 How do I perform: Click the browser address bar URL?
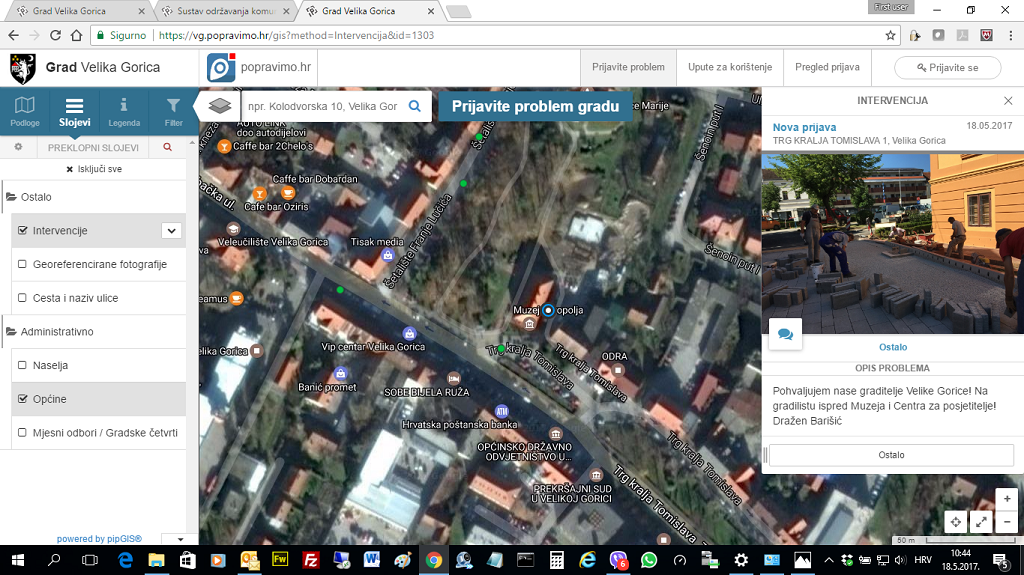point(296,35)
